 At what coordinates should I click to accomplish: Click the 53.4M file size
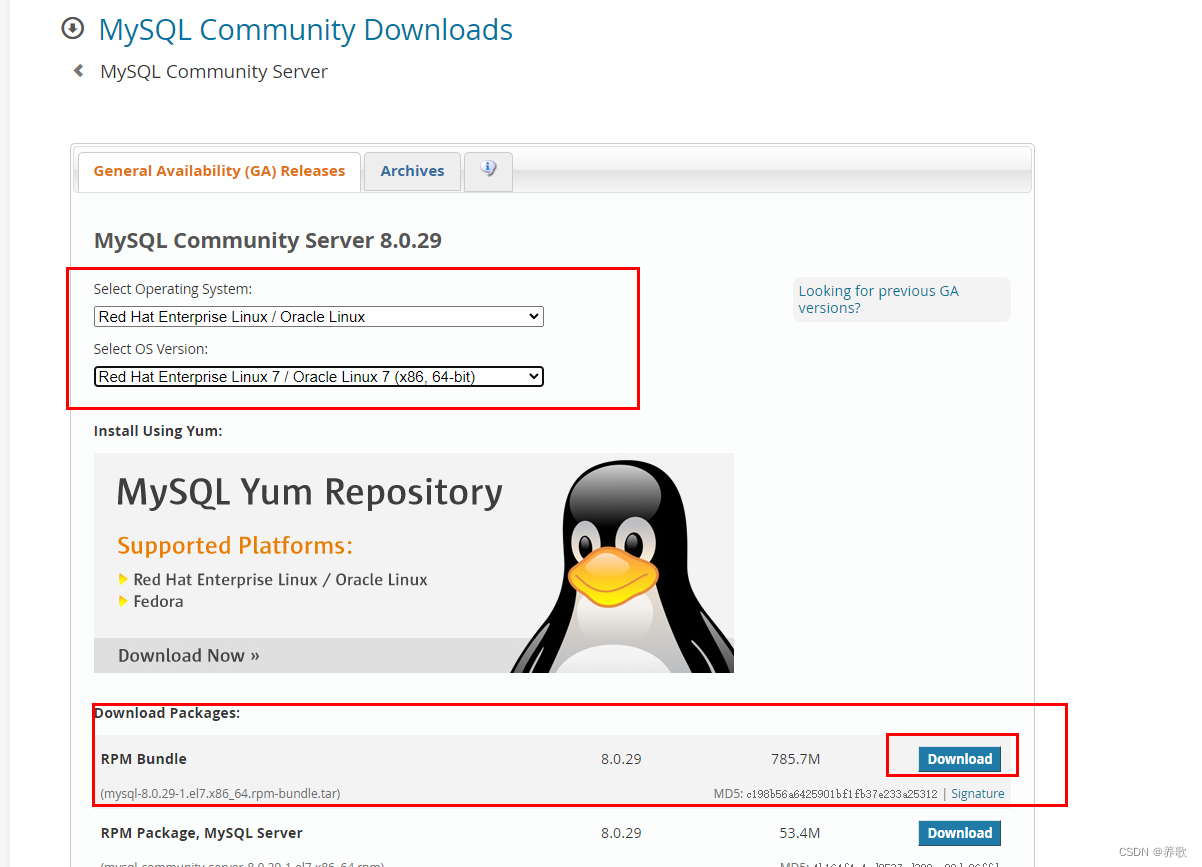(800, 833)
